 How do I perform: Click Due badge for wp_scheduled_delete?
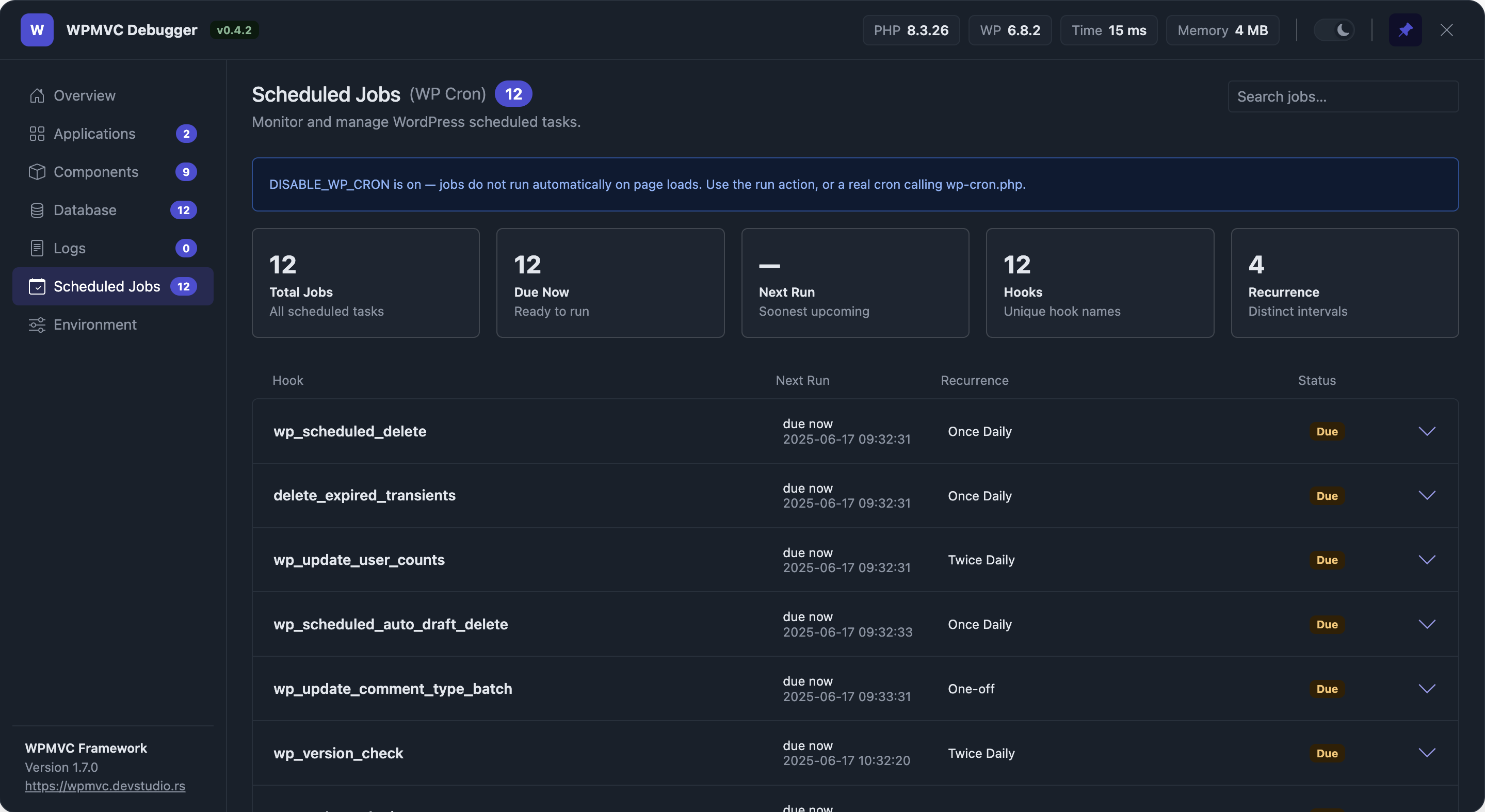(x=1327, y=431)
